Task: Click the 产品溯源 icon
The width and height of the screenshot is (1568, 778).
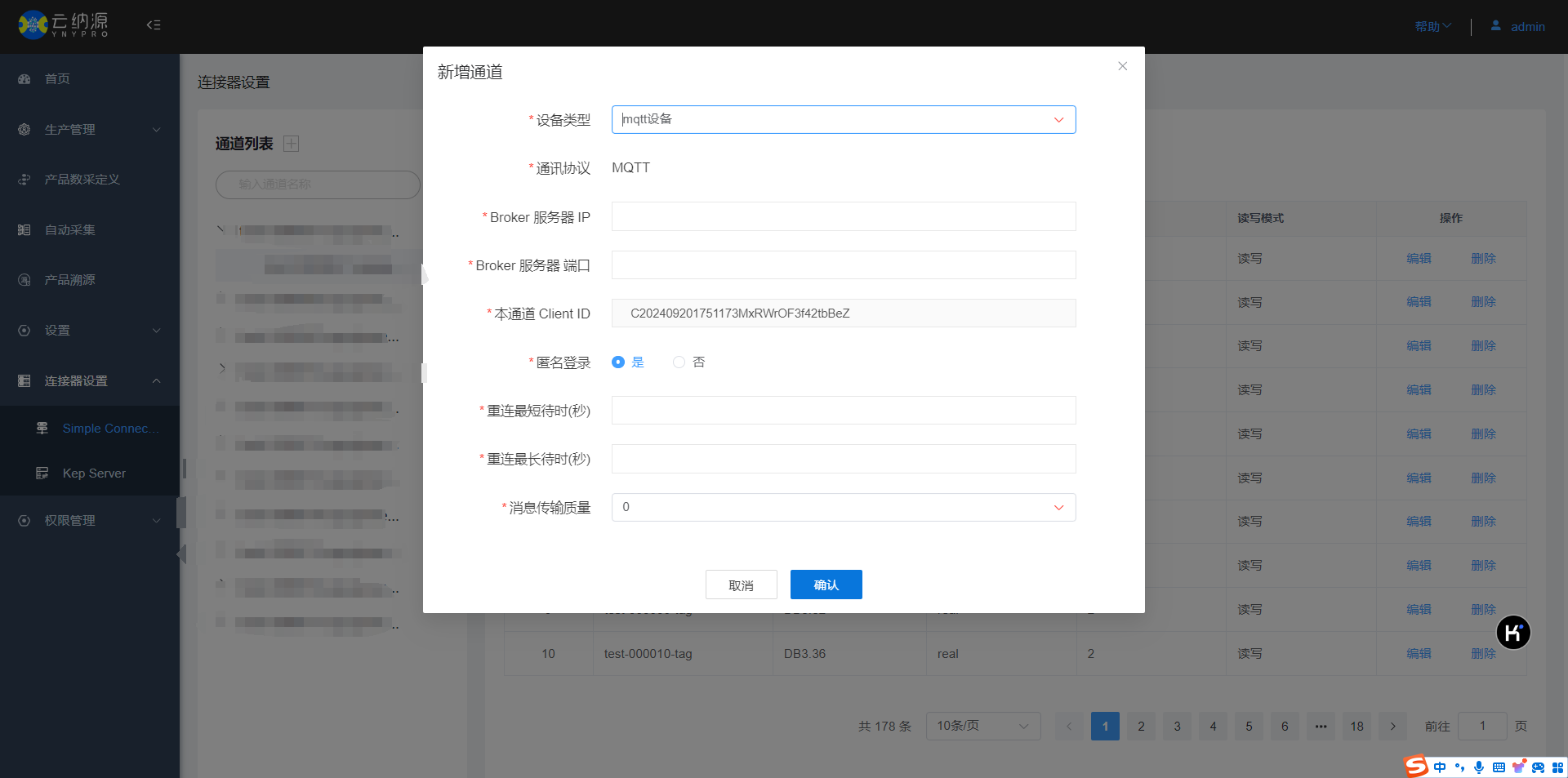Action: [x=24, y=280]
